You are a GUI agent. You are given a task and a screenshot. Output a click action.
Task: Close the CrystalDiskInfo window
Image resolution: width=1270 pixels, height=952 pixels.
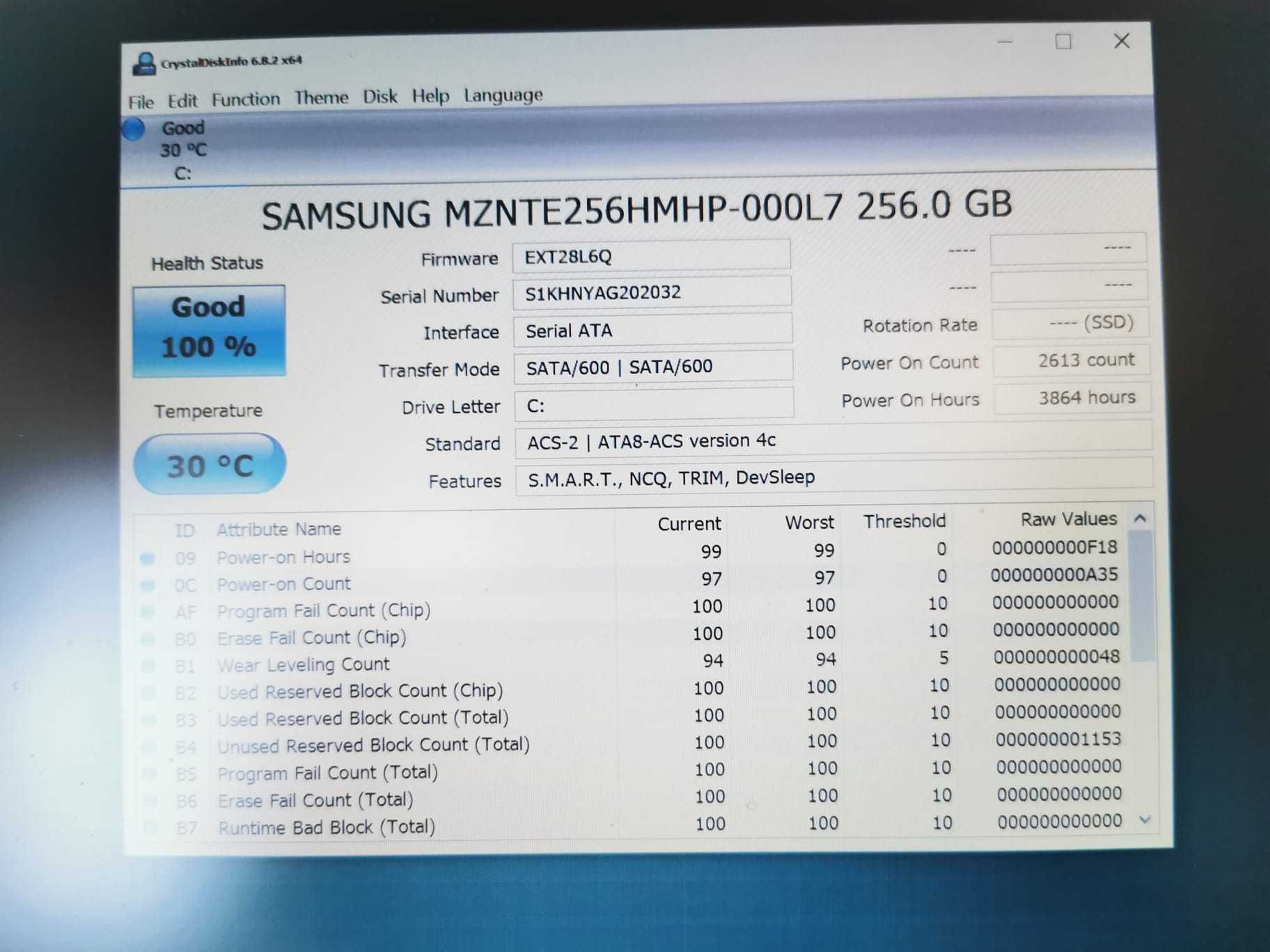tap(1122, 40)
